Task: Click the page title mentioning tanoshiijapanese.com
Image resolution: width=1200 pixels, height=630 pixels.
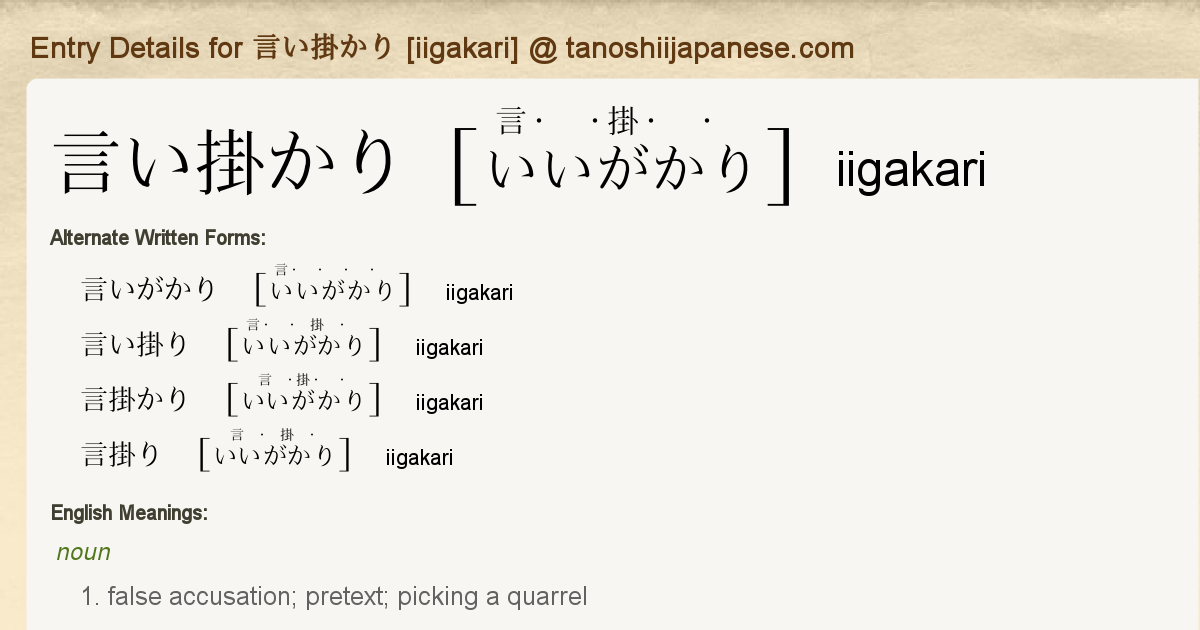Action: click(442, 48)
